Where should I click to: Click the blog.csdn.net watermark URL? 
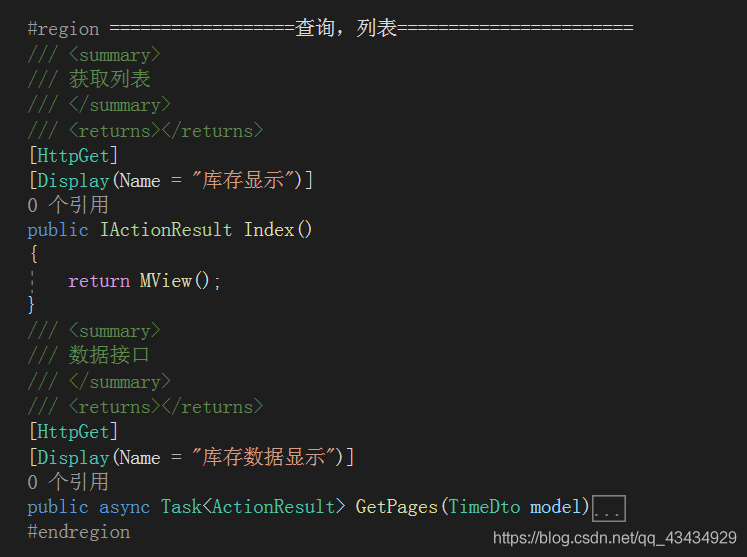tap(615, 538)
